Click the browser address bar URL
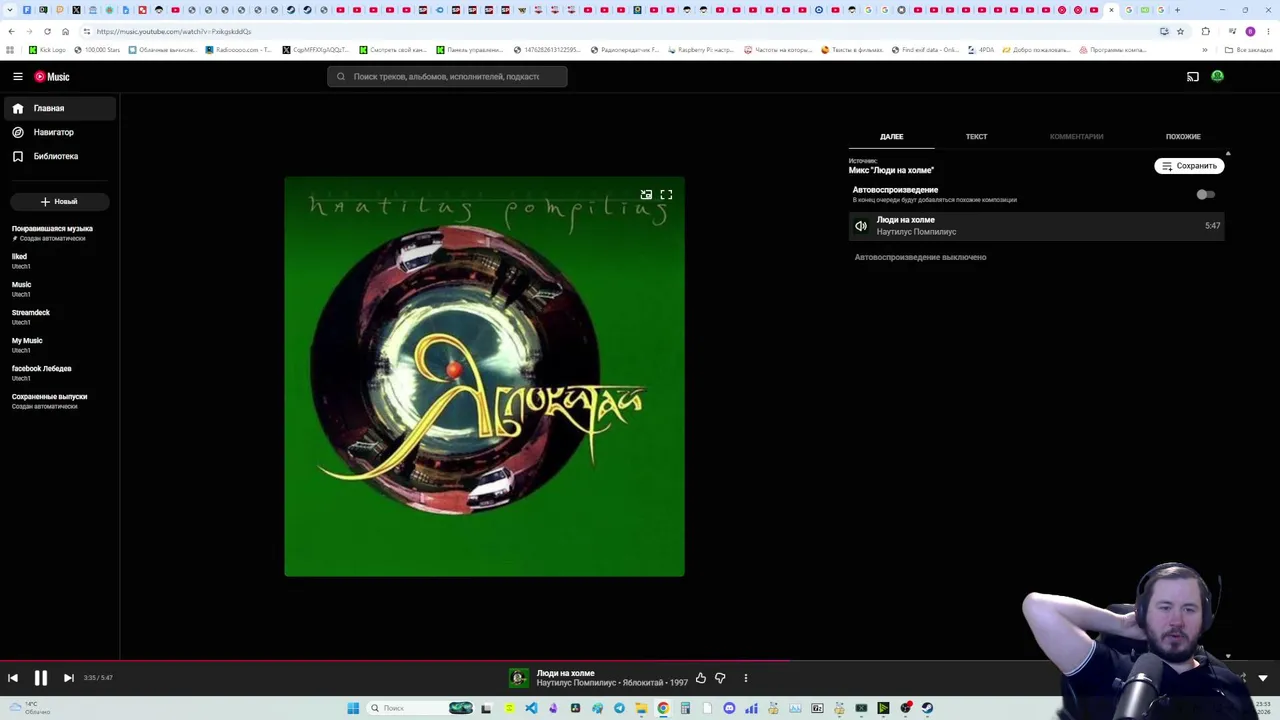The height and width of the screenshot is (720, 1280). (174, 31)
